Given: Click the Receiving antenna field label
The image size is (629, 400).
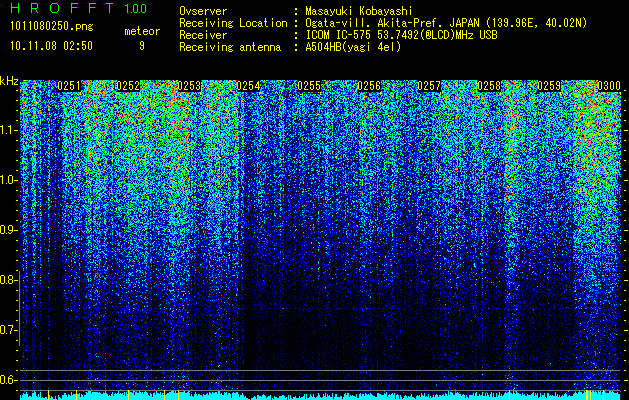Looking at the screenshot, I should click(230, 47).
